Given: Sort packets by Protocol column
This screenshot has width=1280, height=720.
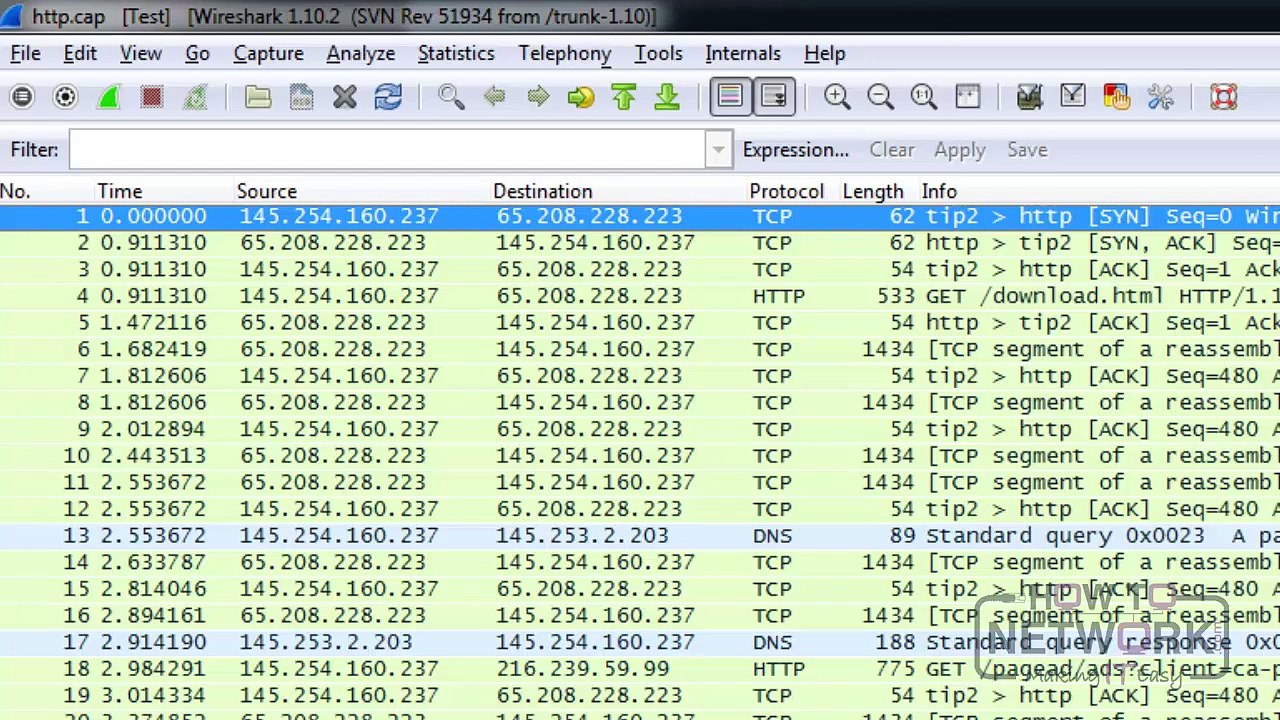Looking at the screenshot, I should [x=791, y=191].
